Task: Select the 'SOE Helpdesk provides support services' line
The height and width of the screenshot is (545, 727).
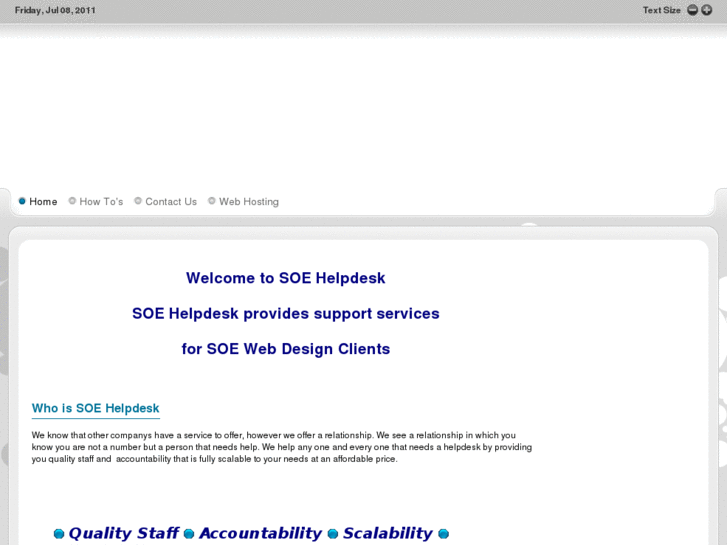Action: coord(286,314)
